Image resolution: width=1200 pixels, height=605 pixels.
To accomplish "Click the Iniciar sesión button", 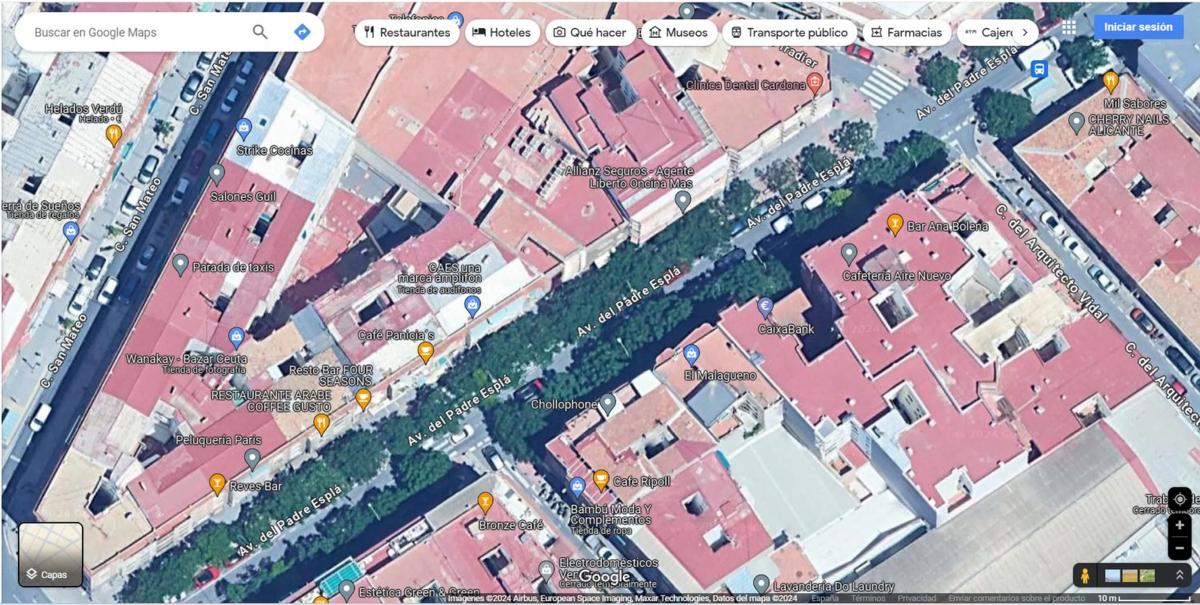I will click(x=1138, y=27).
